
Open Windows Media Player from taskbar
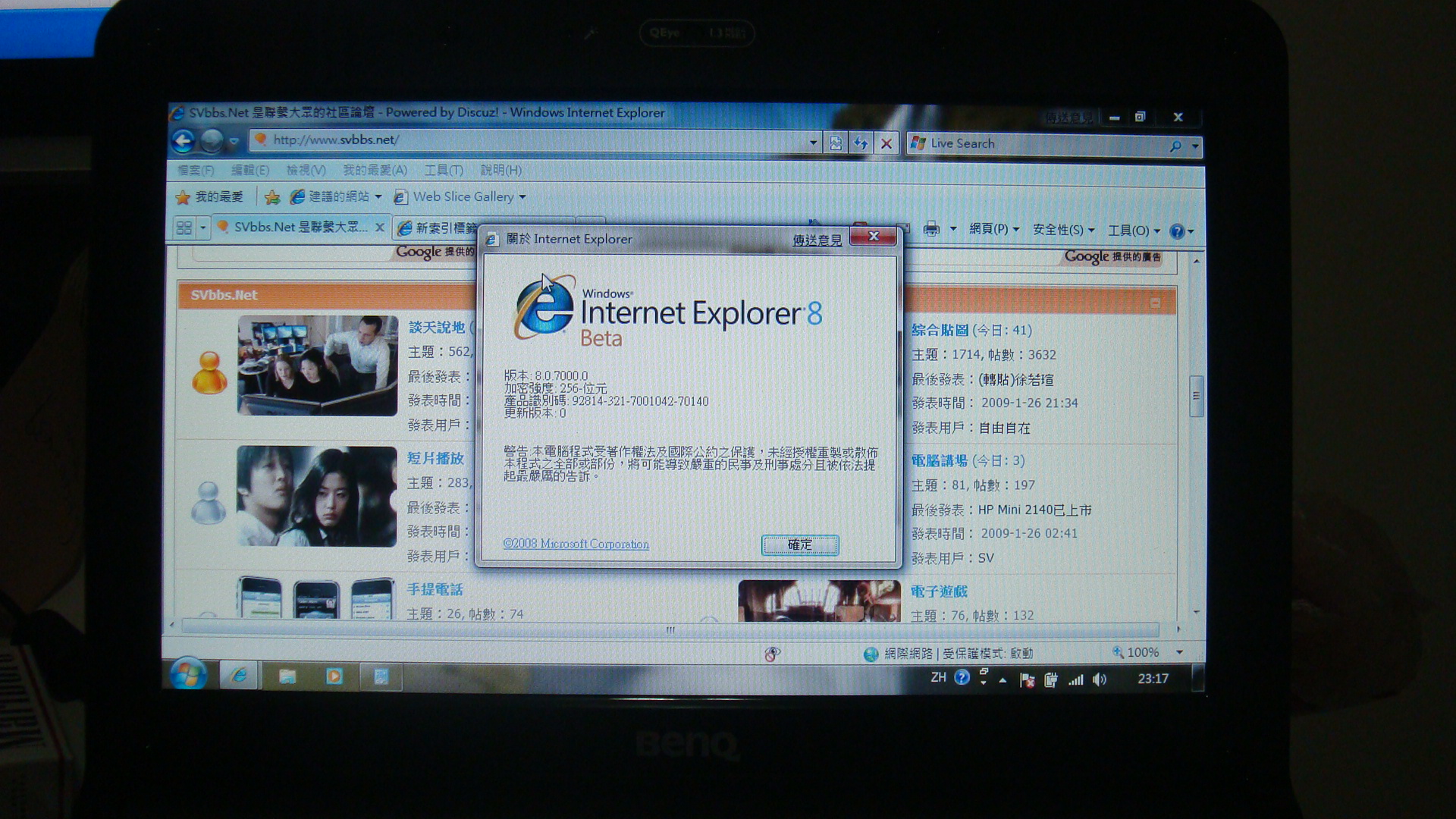pos(334,676)
